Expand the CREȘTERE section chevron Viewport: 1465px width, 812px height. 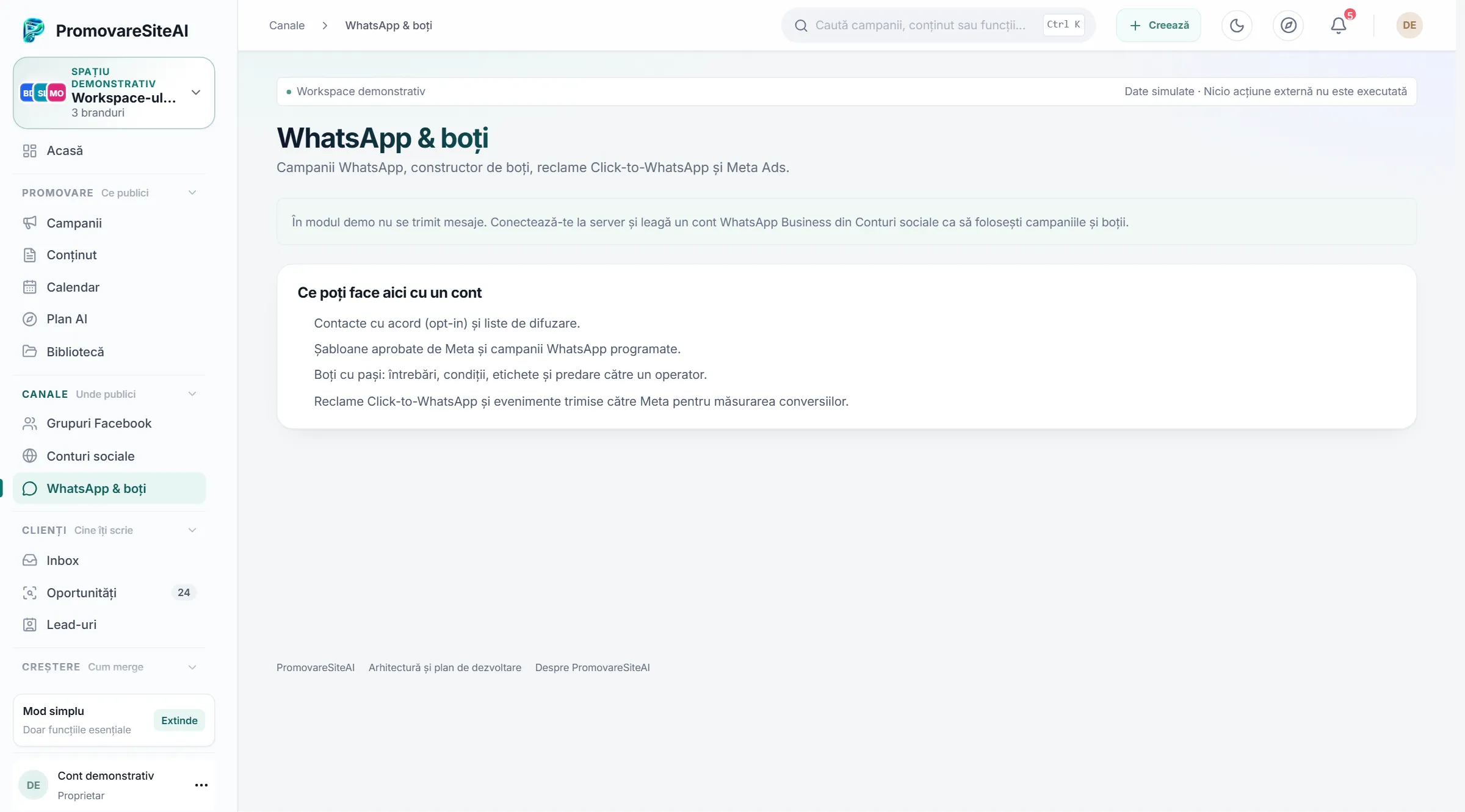[192, 667]
